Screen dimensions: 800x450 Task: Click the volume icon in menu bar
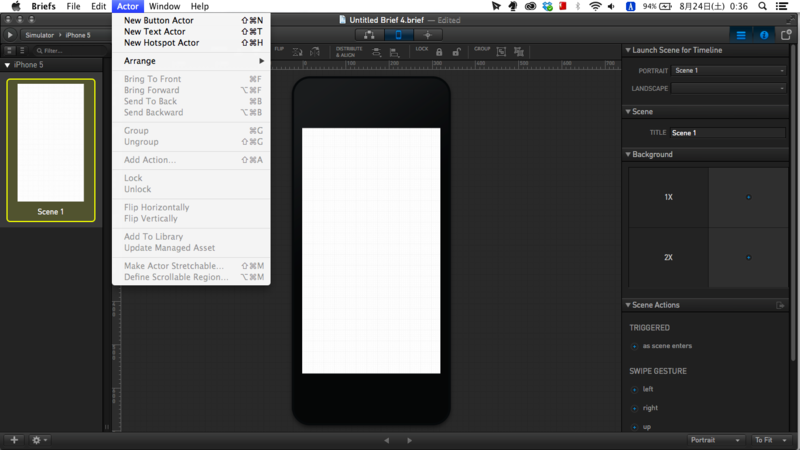(x=611, y=6)
